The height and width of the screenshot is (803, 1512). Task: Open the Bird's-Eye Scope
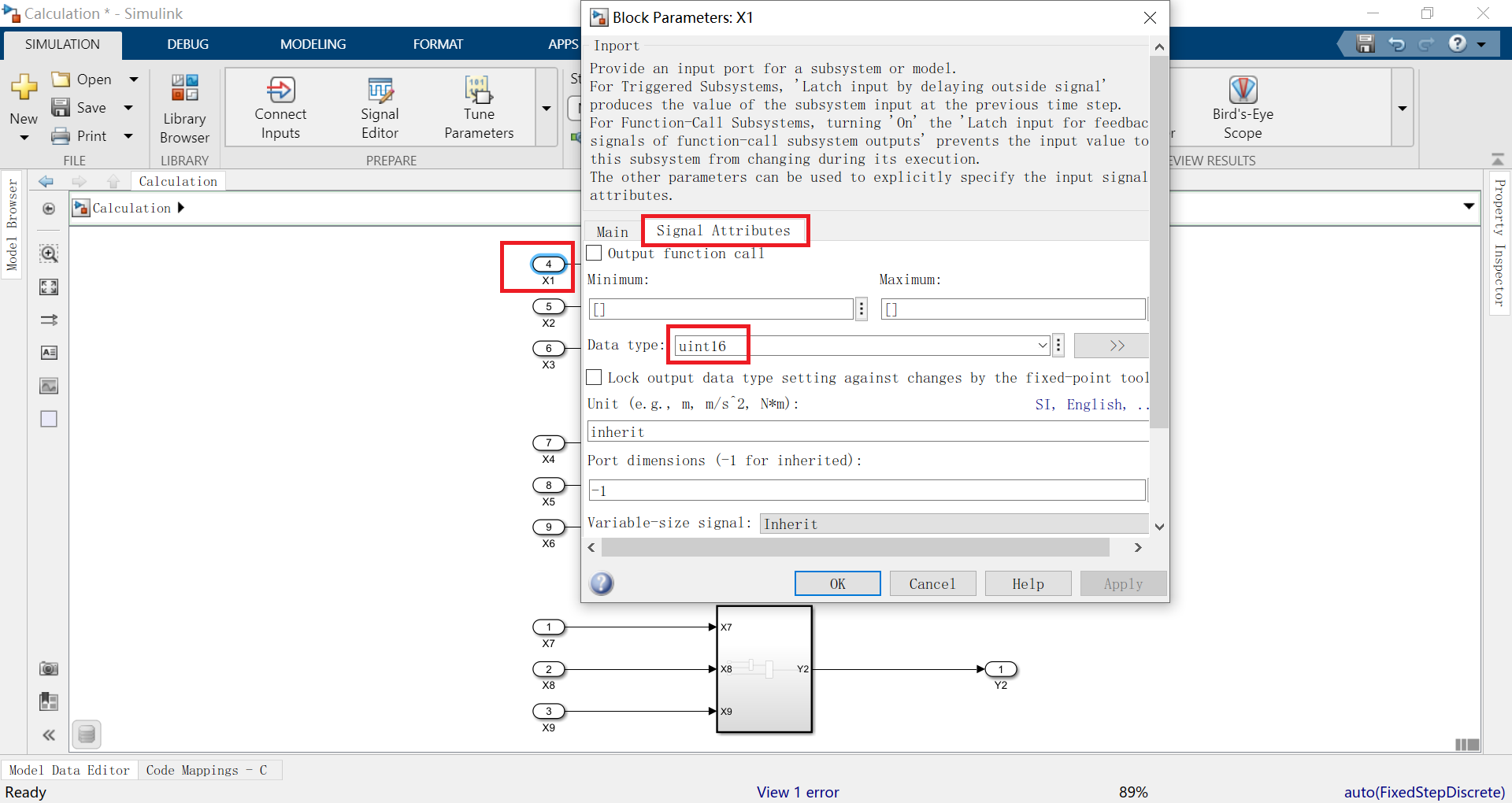pyautogui.click(x=1243, y=109)
